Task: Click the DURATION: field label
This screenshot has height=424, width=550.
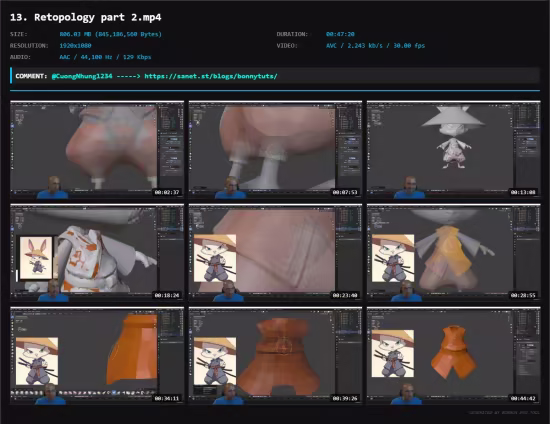Action: click(x=292, y=34)
